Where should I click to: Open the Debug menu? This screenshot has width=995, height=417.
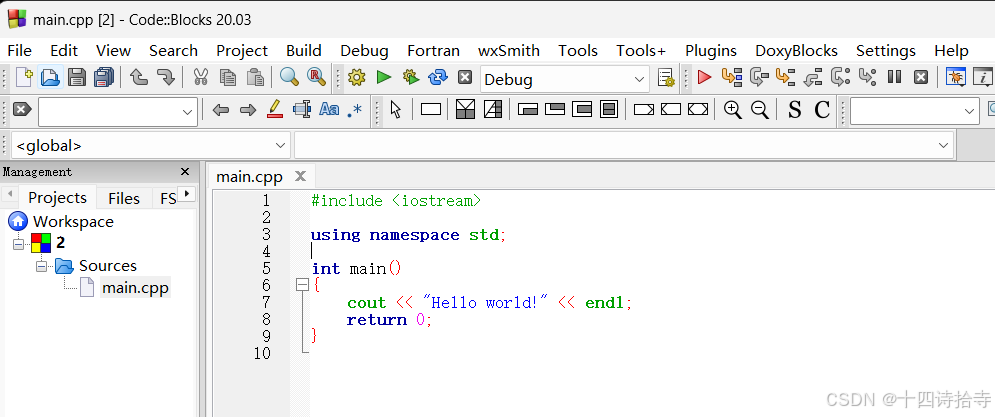coord(364,51)
